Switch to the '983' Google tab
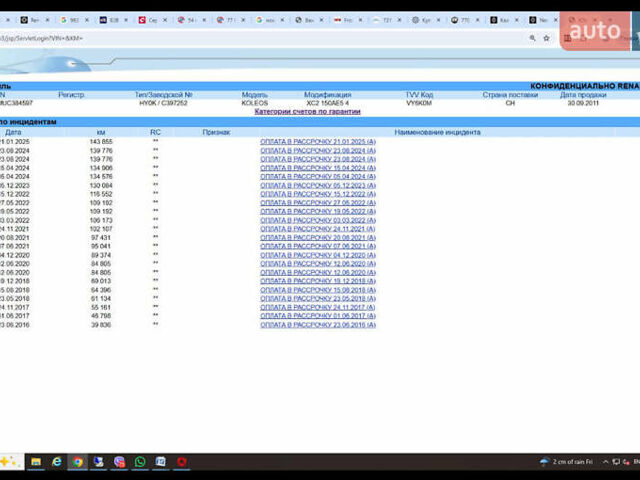Image resolution: width=640 pixels, height=480 pixels. click(x=72, y=19)
